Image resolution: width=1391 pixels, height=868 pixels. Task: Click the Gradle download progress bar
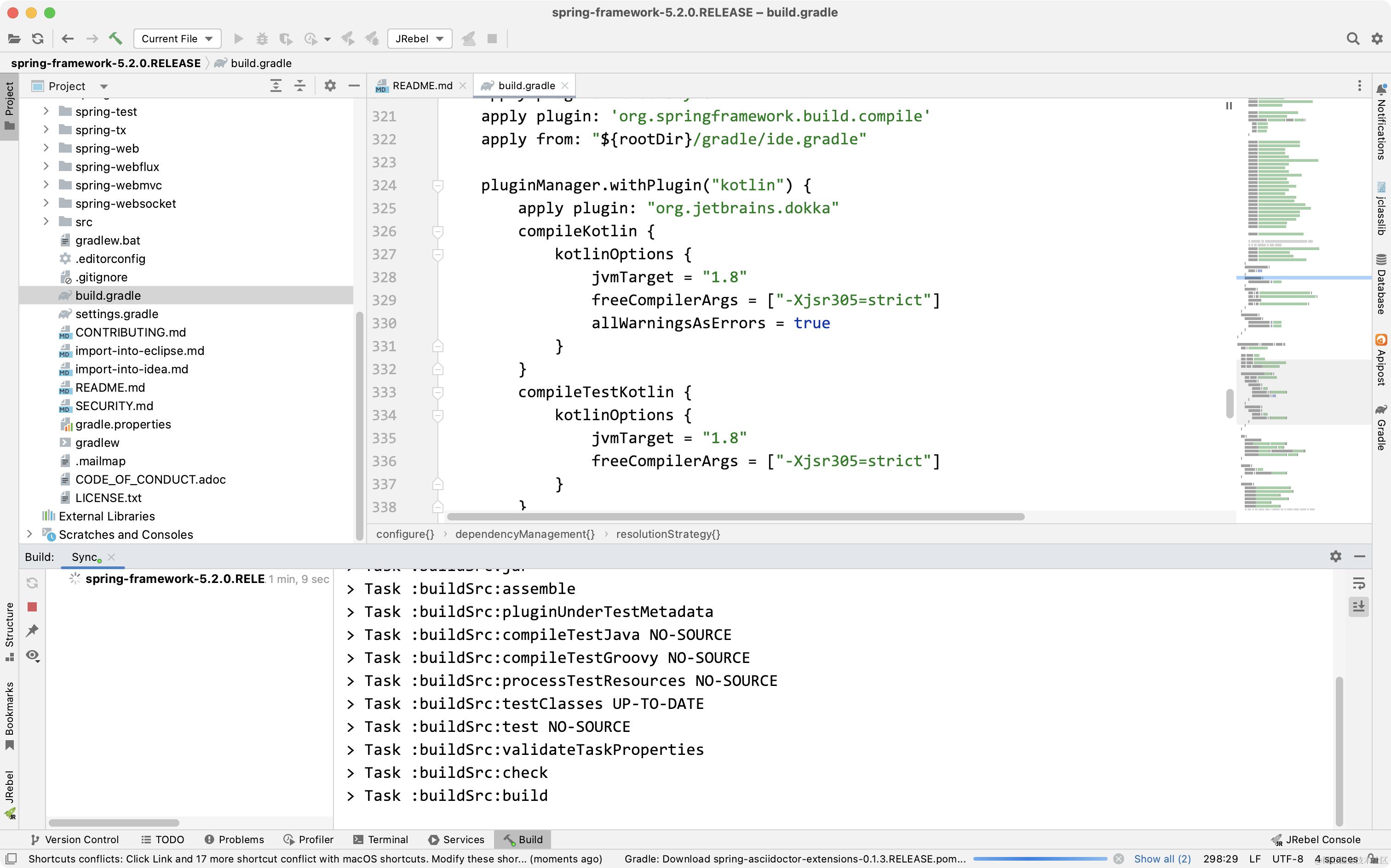click(1040, 859)
